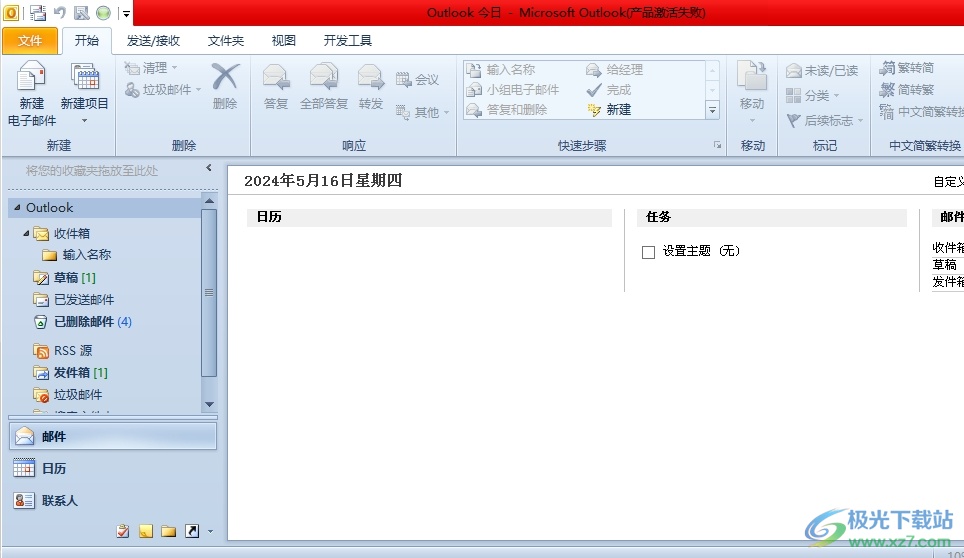The width and height of the screenshot is (964, 558).
Task: Click the Tasks icon in navigation bar bottom
Action: point(123,532)
